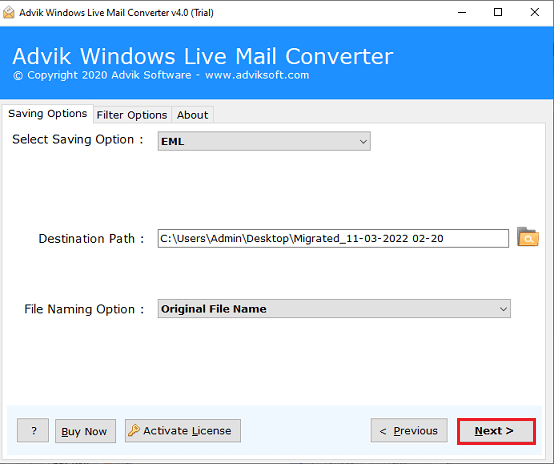Image resolution: width=554 pixels, height=464 pixels.
Task: Click the Next button
Action: coord(496,431)
